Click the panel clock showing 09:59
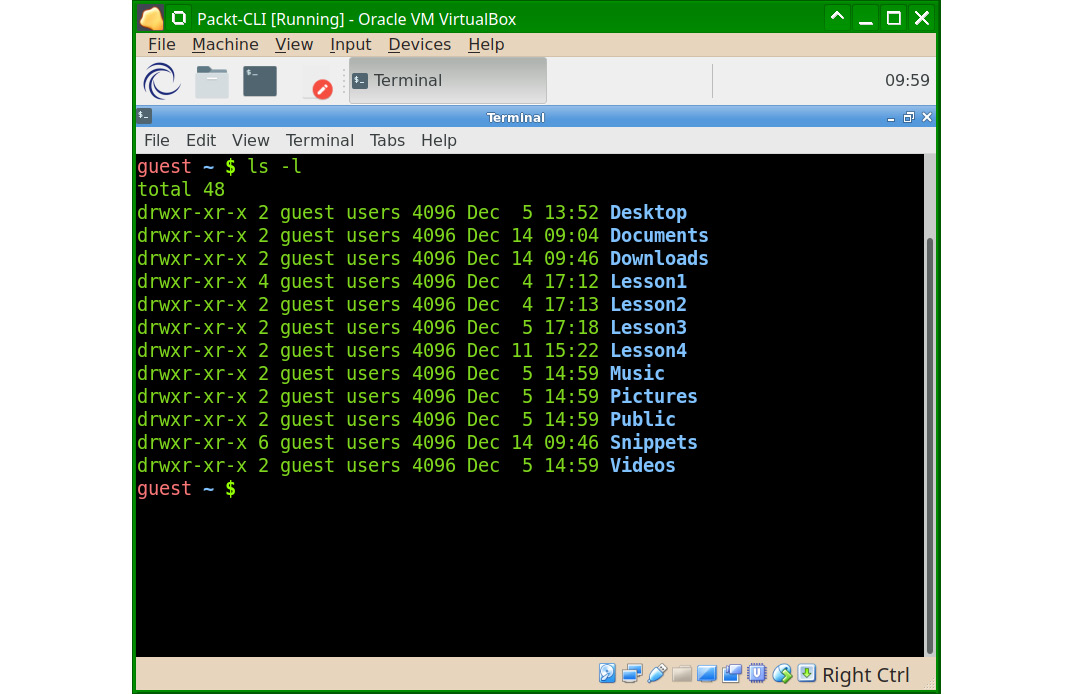Image resolution: width=1073 pixels, height=694 pixels. (x=907, y=81)
